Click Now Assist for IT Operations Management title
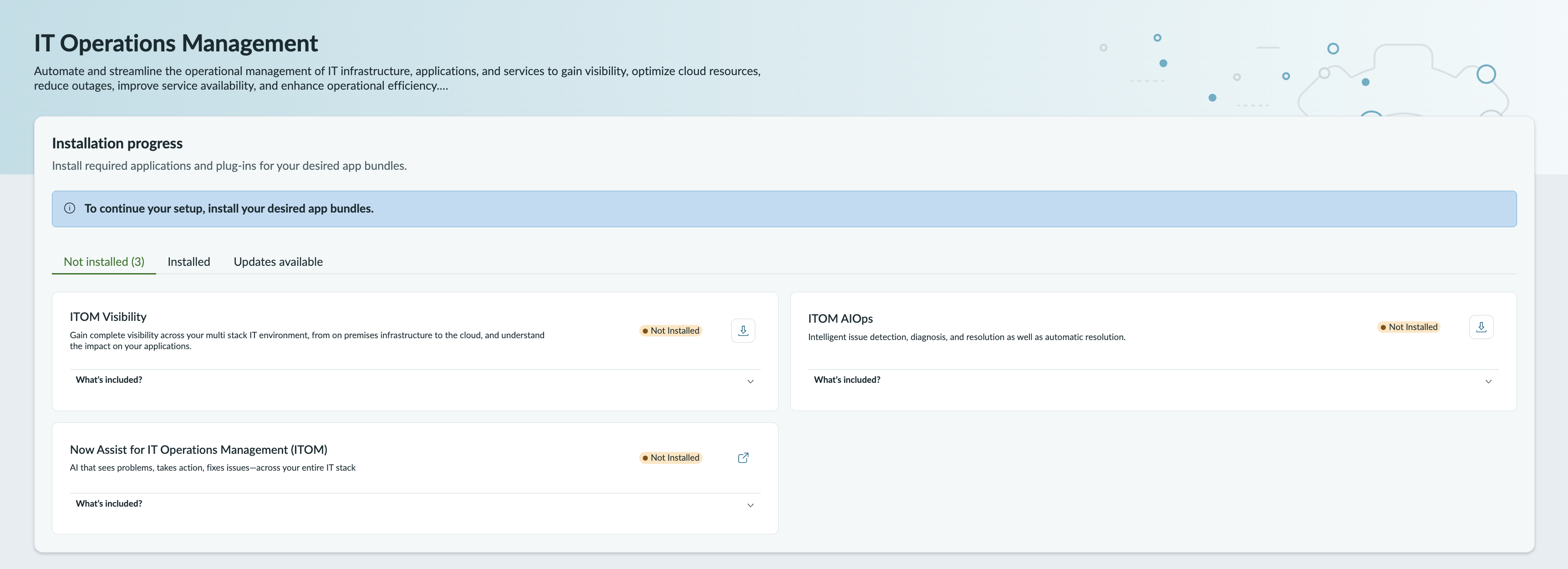This screenshot has height=569, width=1568. pos(199,450)
